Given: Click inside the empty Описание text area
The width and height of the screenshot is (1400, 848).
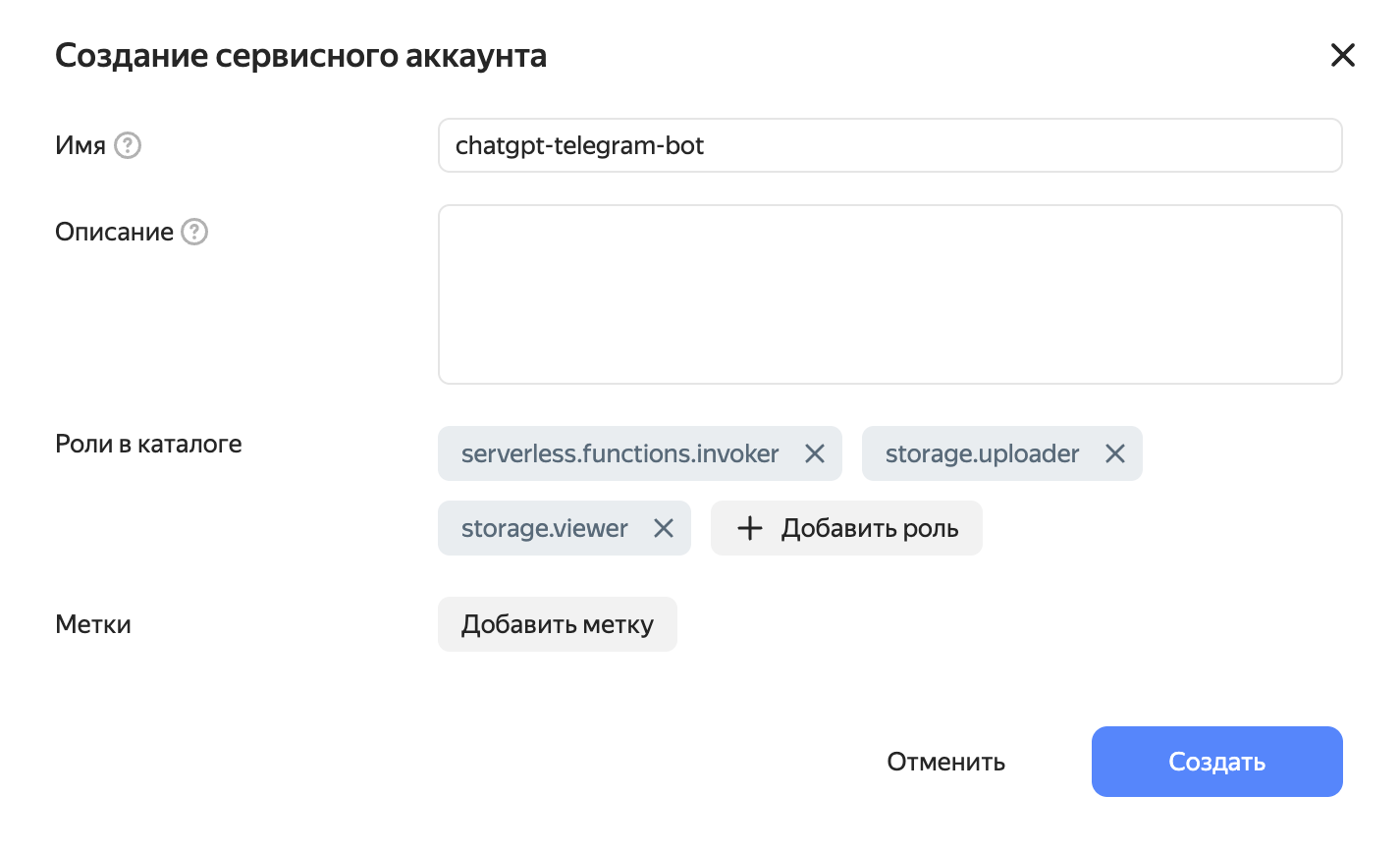Looking at the screenshot, I should click(888, 293).
